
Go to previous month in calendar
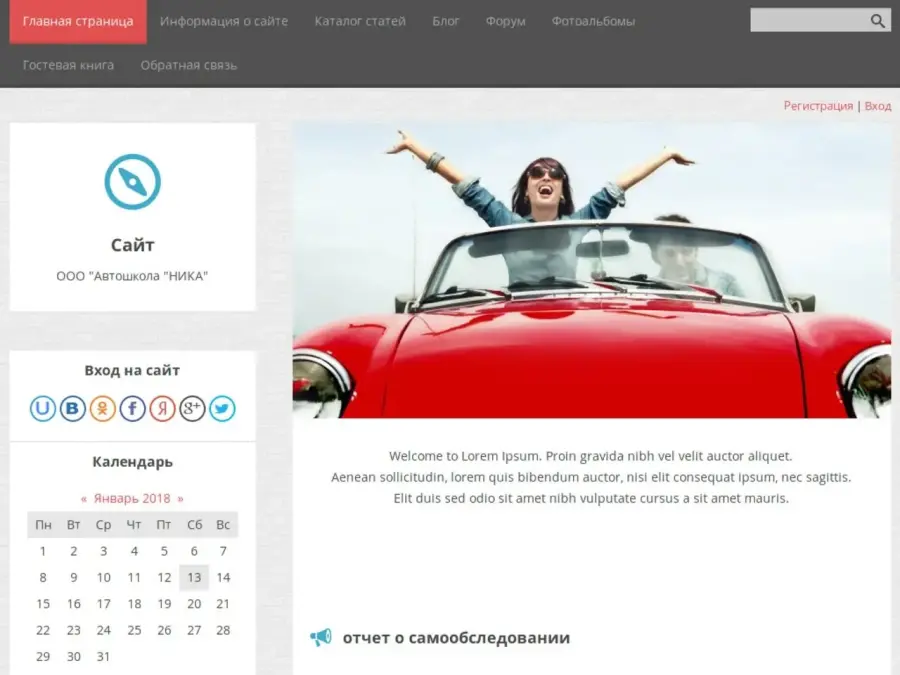(x=84, y=498)
